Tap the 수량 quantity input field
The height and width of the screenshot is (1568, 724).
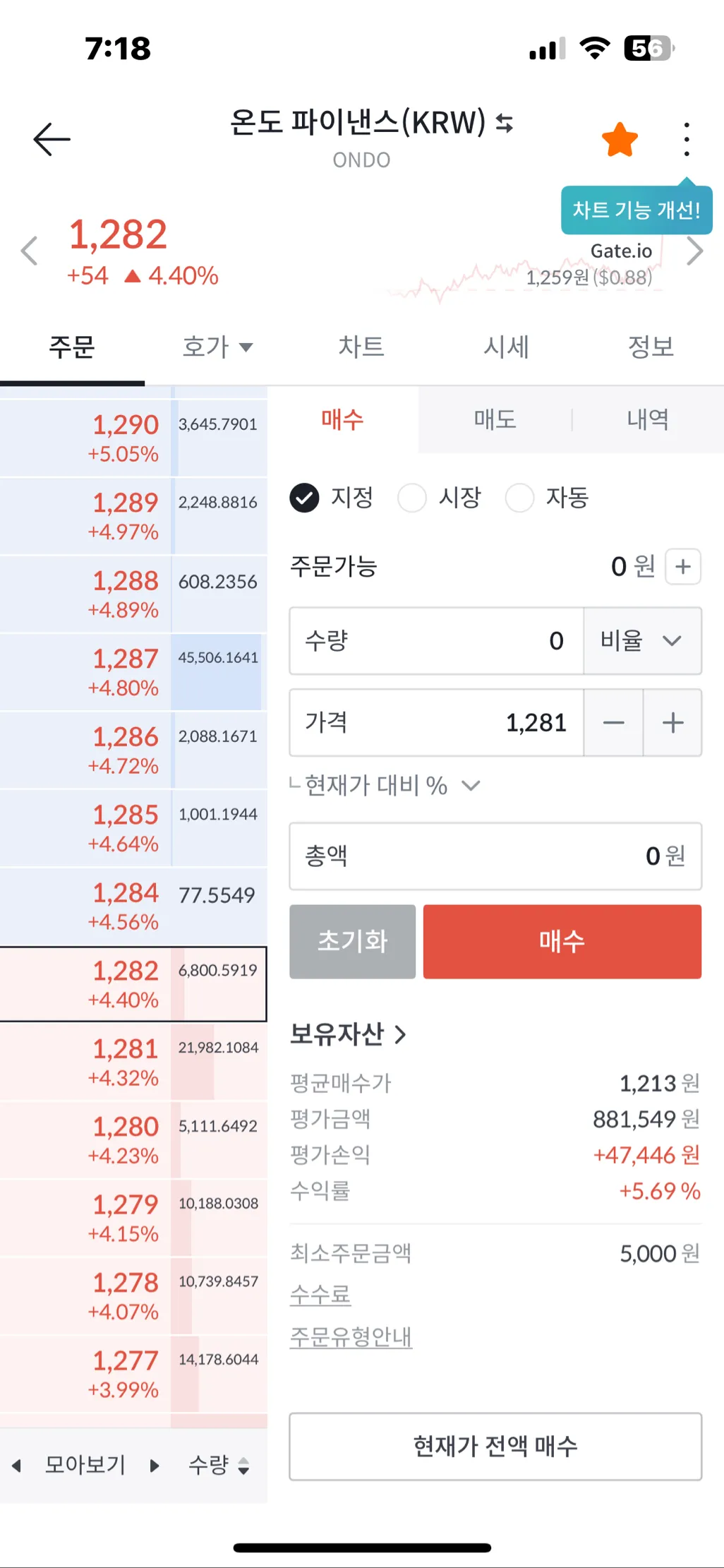click(x=436, y=640)
